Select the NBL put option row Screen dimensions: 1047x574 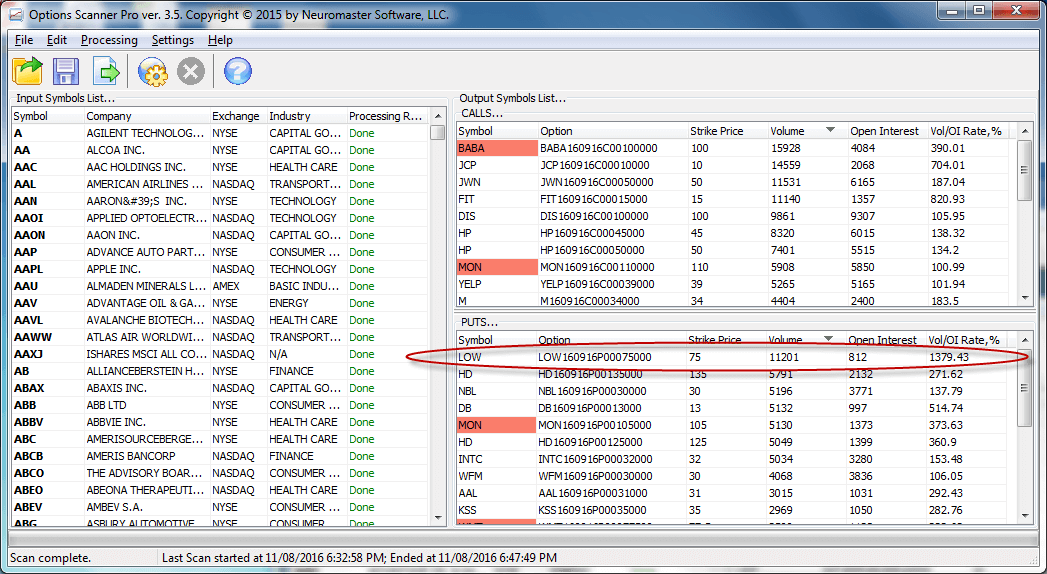pos(731,391)
